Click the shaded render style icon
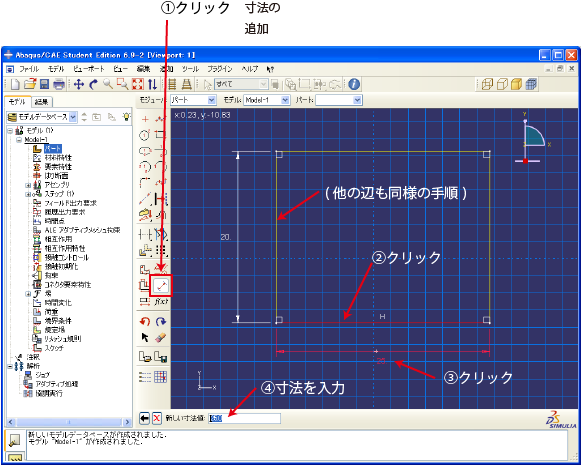The image size is (581, 466). 517,84
